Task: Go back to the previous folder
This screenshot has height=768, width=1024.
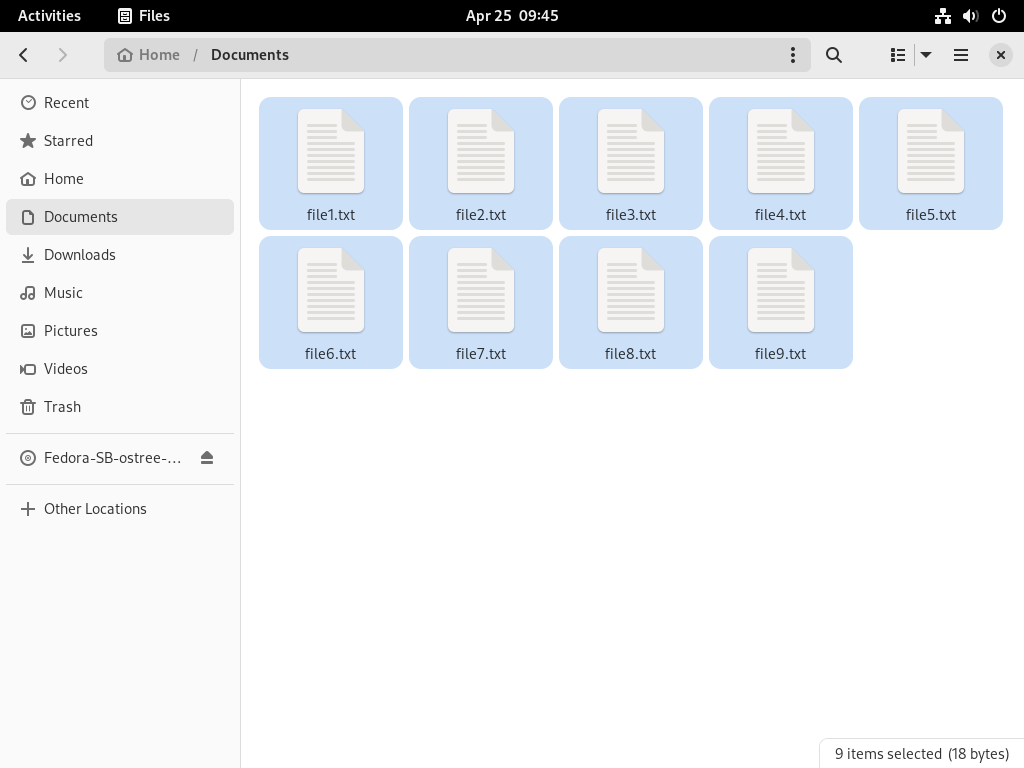Action: (x=24, y=55)
